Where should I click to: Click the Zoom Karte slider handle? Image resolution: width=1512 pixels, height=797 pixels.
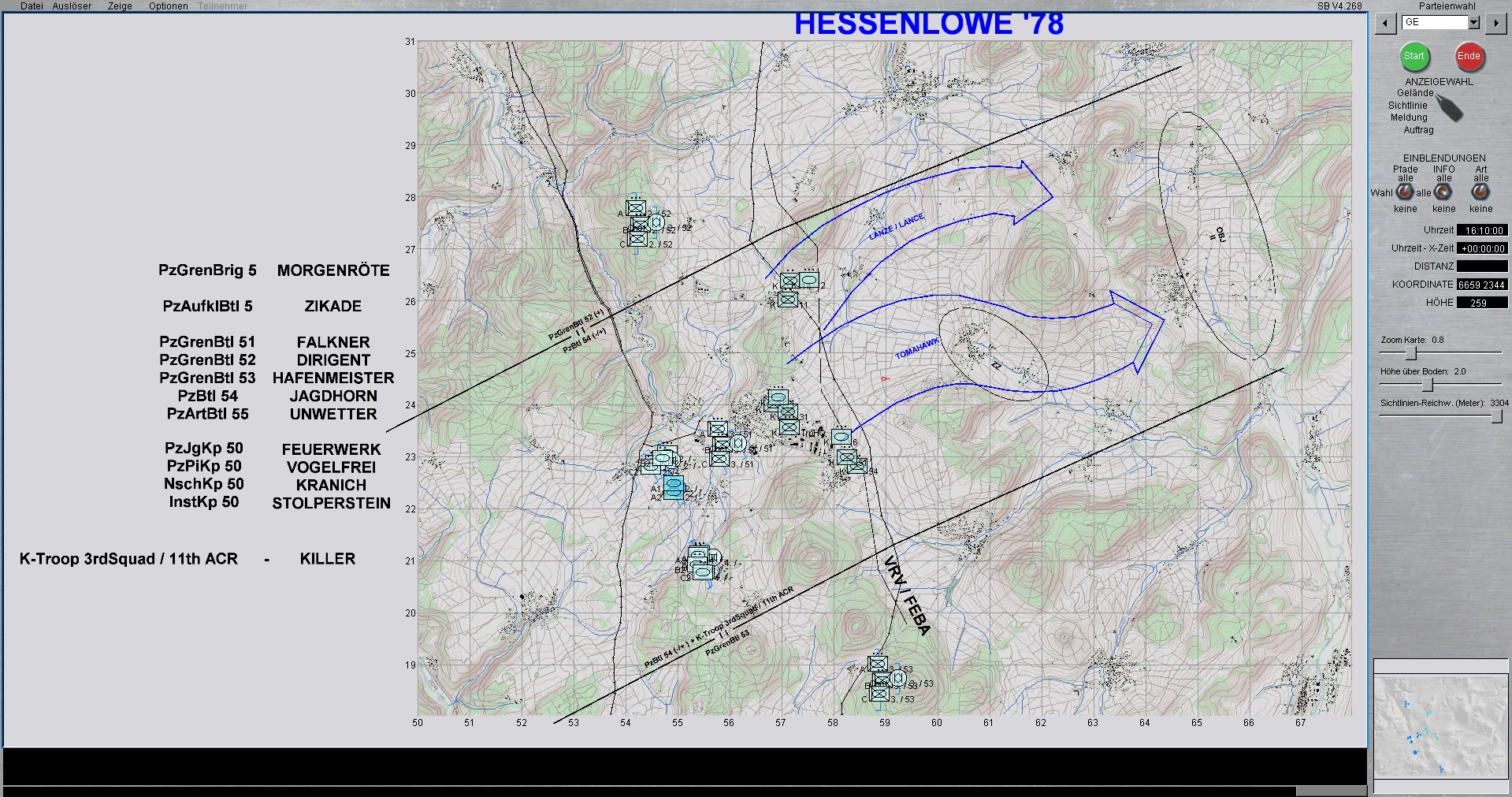tap(1411, 353)
